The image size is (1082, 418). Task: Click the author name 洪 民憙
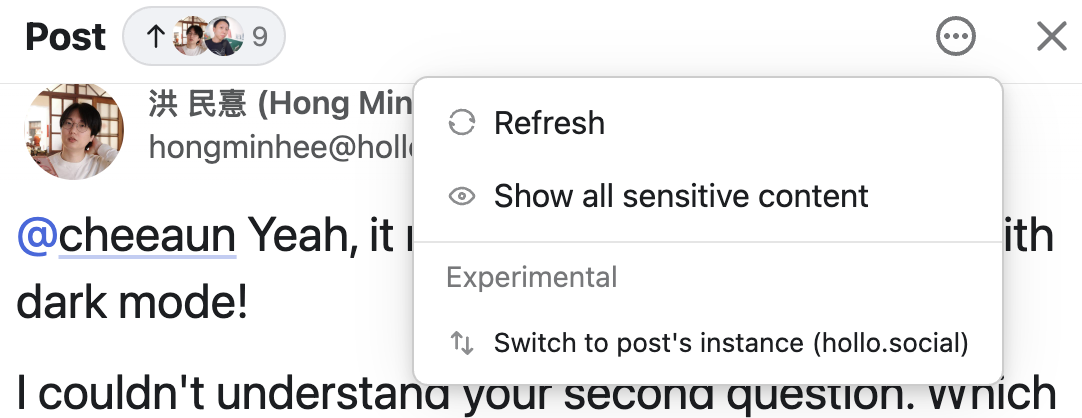(x=197, y=103)
